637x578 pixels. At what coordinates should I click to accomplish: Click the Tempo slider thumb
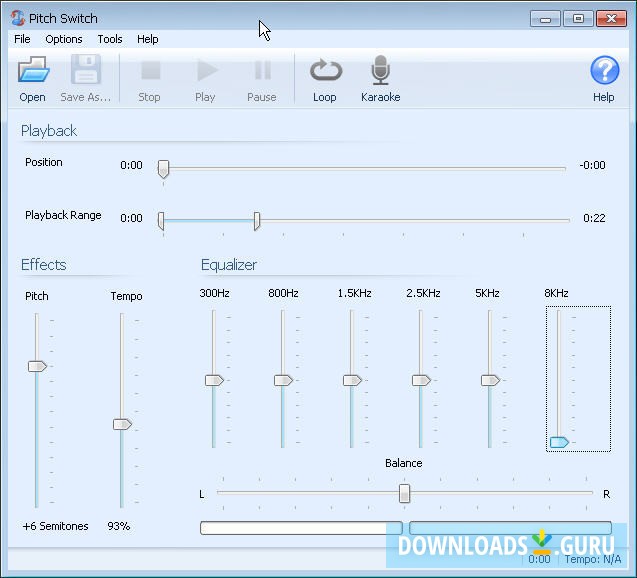pos(122,424)
